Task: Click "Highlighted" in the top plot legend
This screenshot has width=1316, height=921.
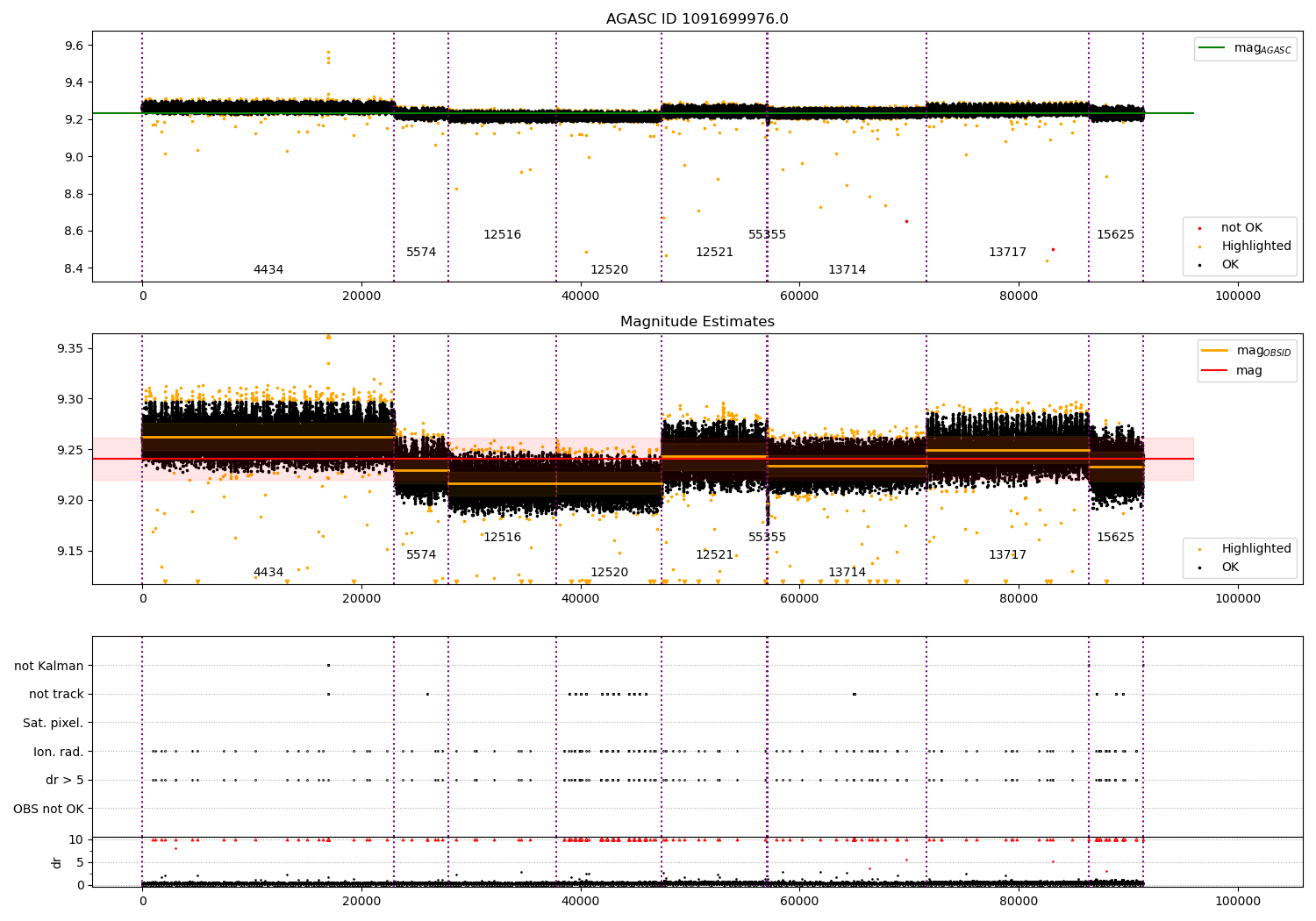Action: click(1256, 246)
